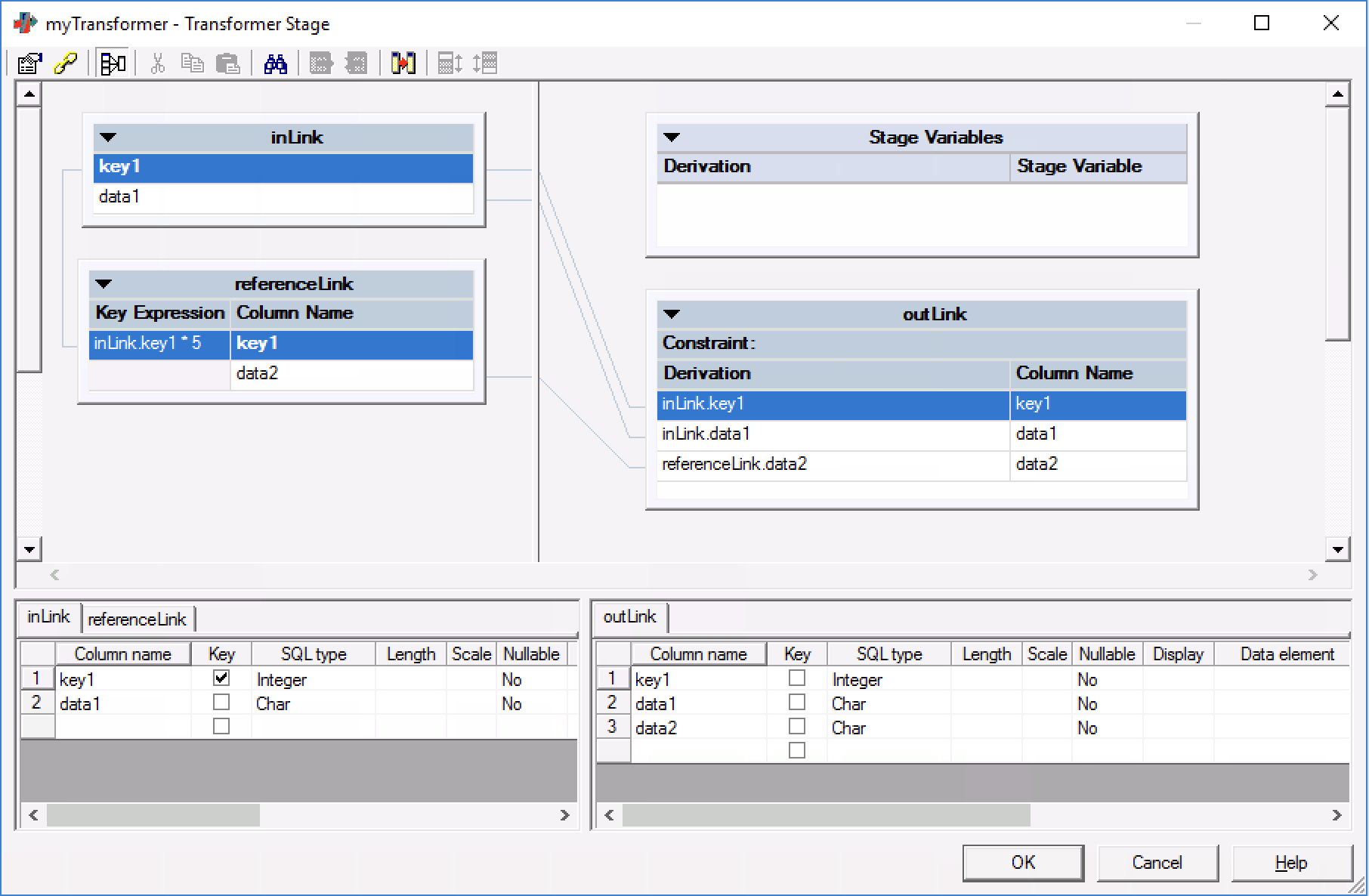1369x896 pixels.
Task: Click the outLink grid horizontal scrollbar thumb
Action: click(x=825, y=815)
